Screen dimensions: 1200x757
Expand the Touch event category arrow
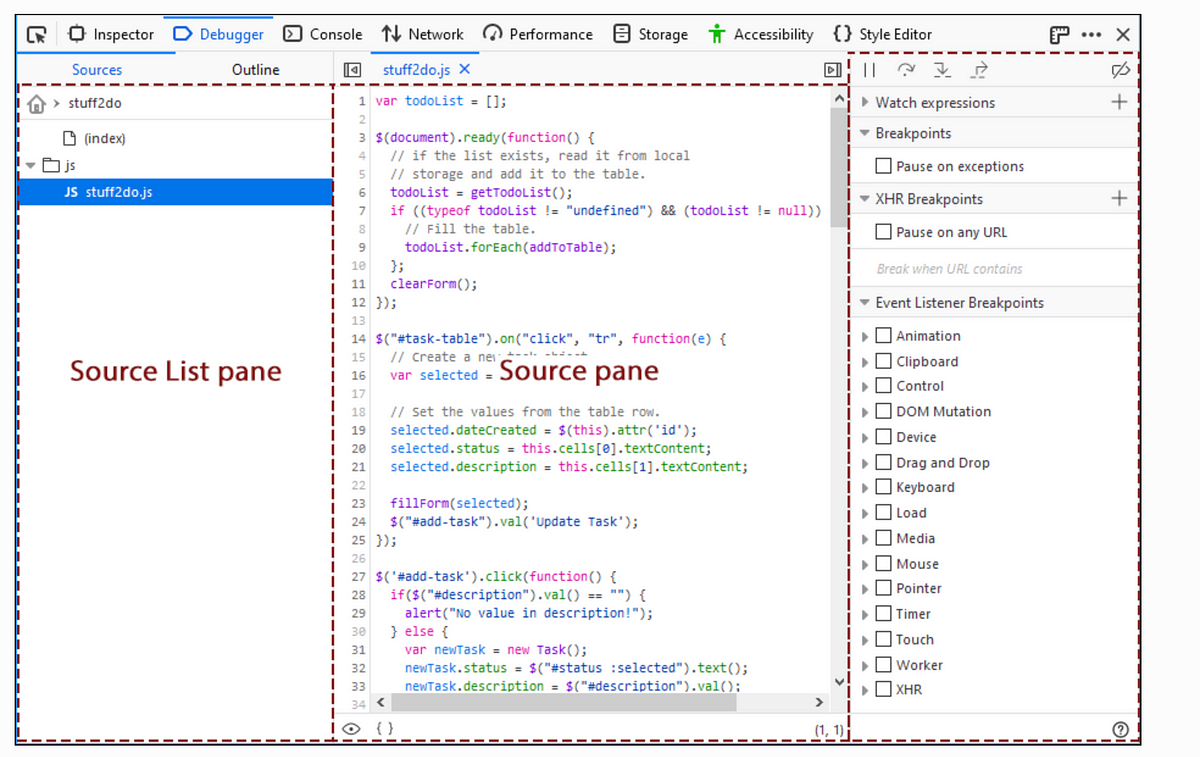tap(865, 640)
